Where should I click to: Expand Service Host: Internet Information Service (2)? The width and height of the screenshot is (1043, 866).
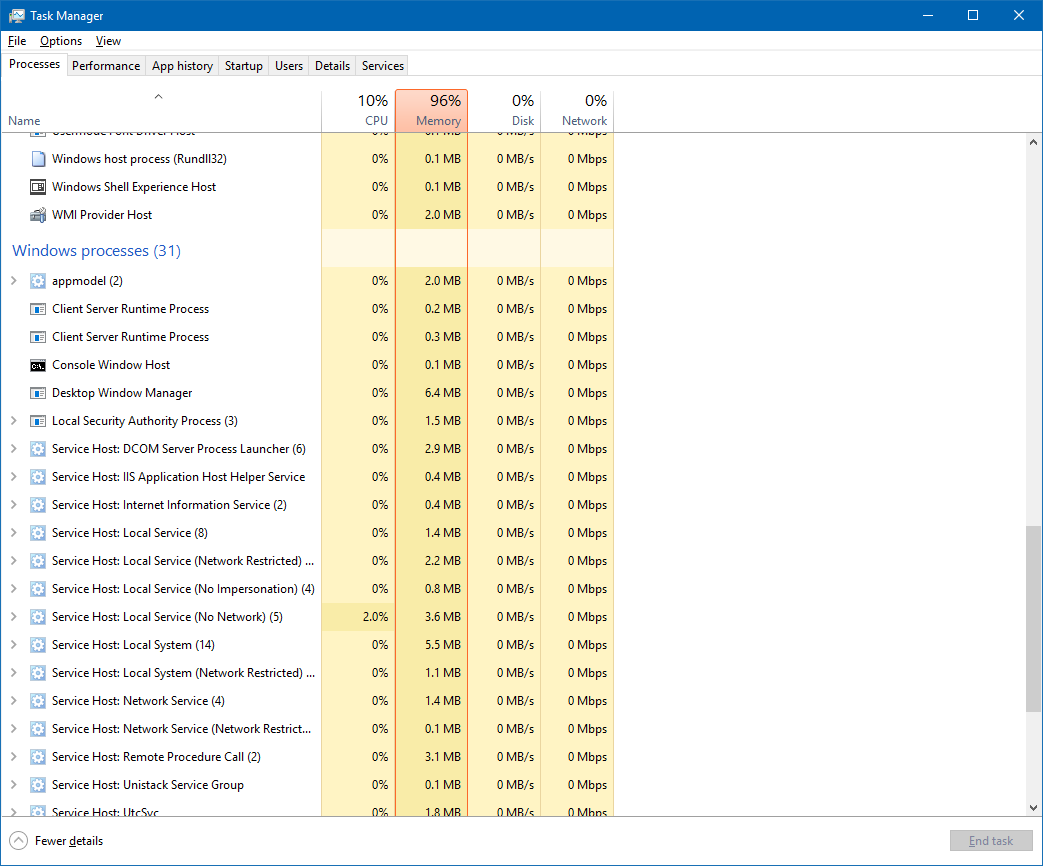[13, 505]
